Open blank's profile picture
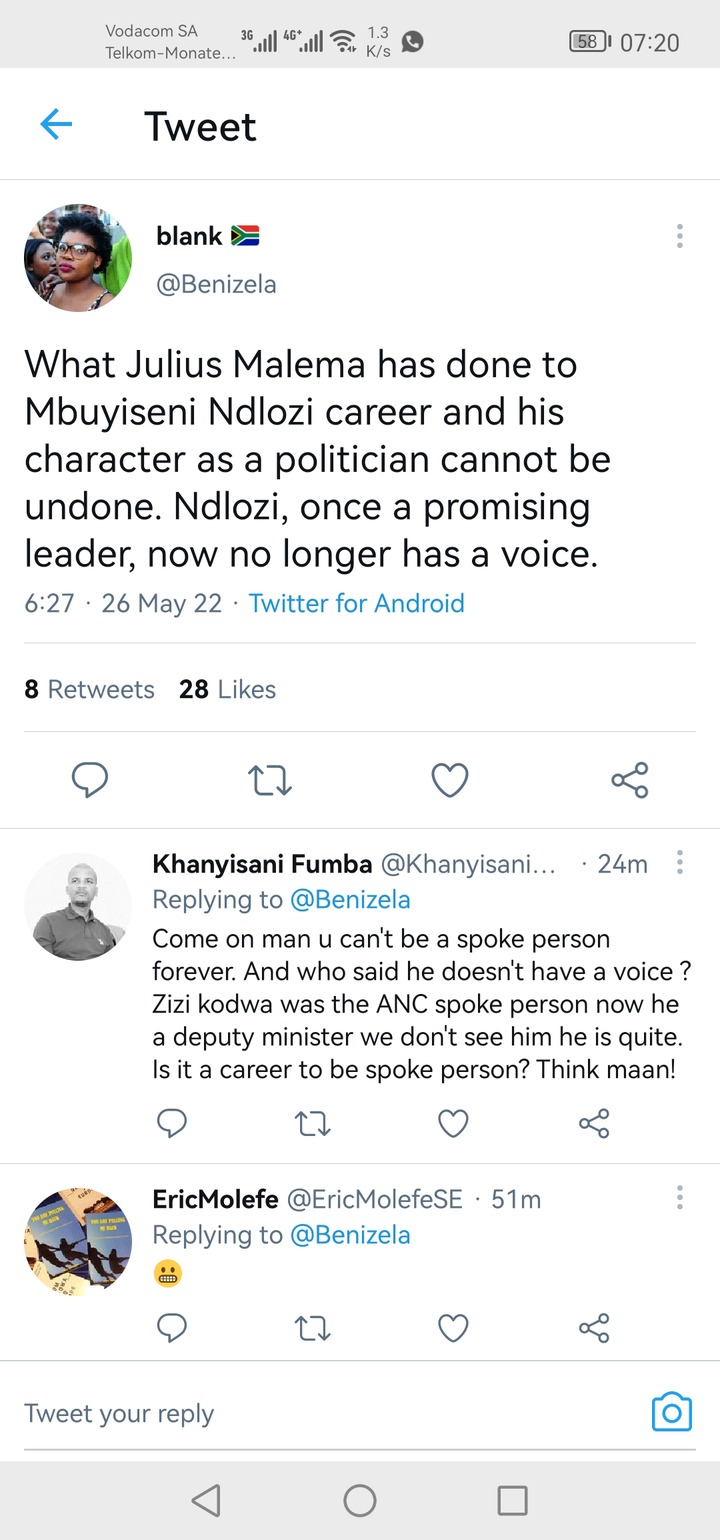Screen dimensions: 720x1540 point(78,258)
